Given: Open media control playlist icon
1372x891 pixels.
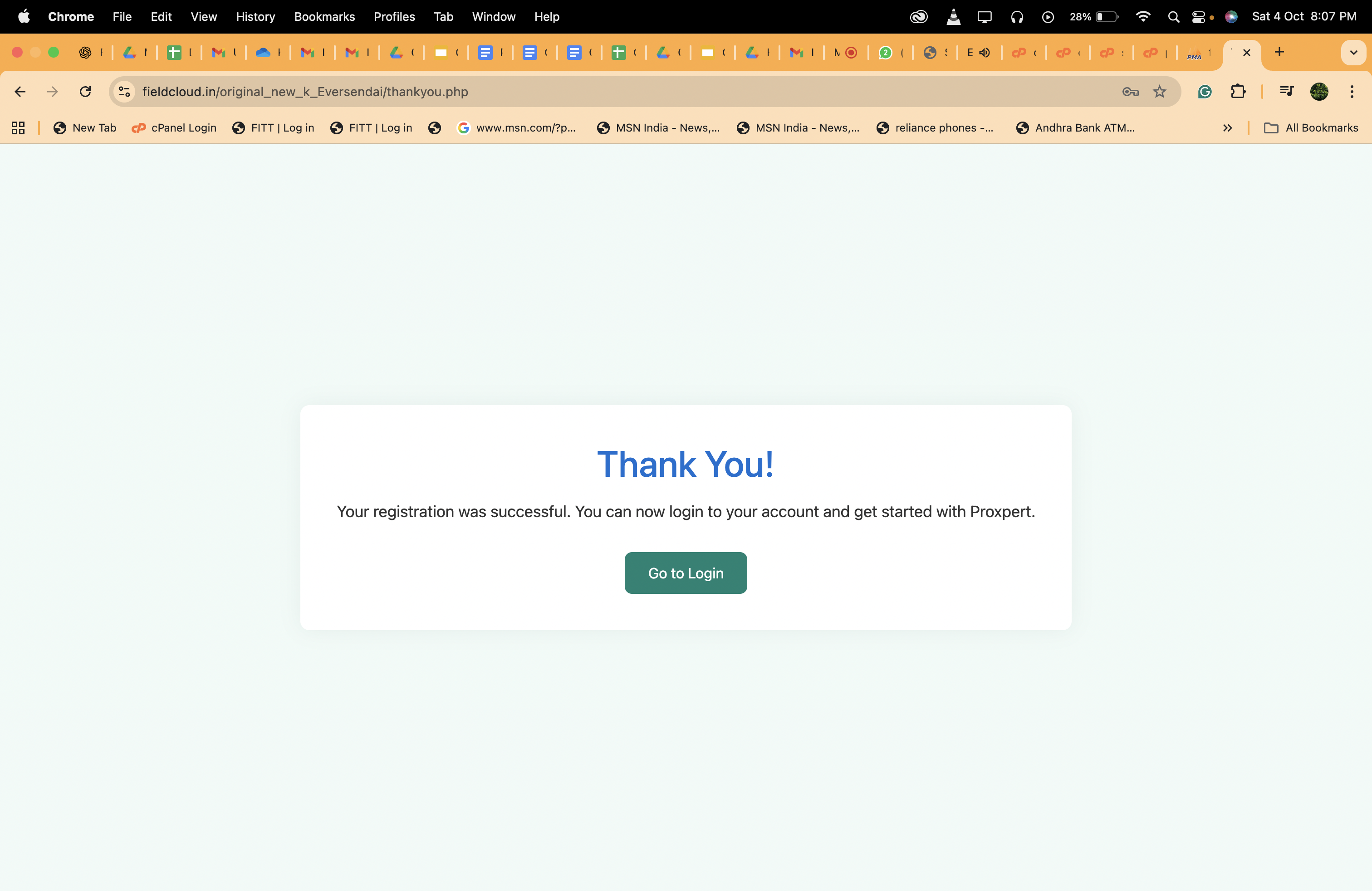Looking at the screenshot, I should click(x=1286, y=92).
